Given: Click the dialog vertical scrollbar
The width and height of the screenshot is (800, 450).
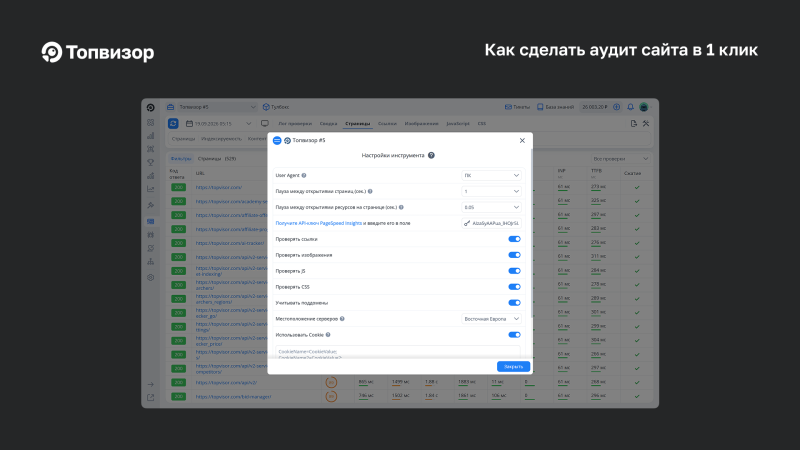Looking at the screenshot, I should click(532, 233).
